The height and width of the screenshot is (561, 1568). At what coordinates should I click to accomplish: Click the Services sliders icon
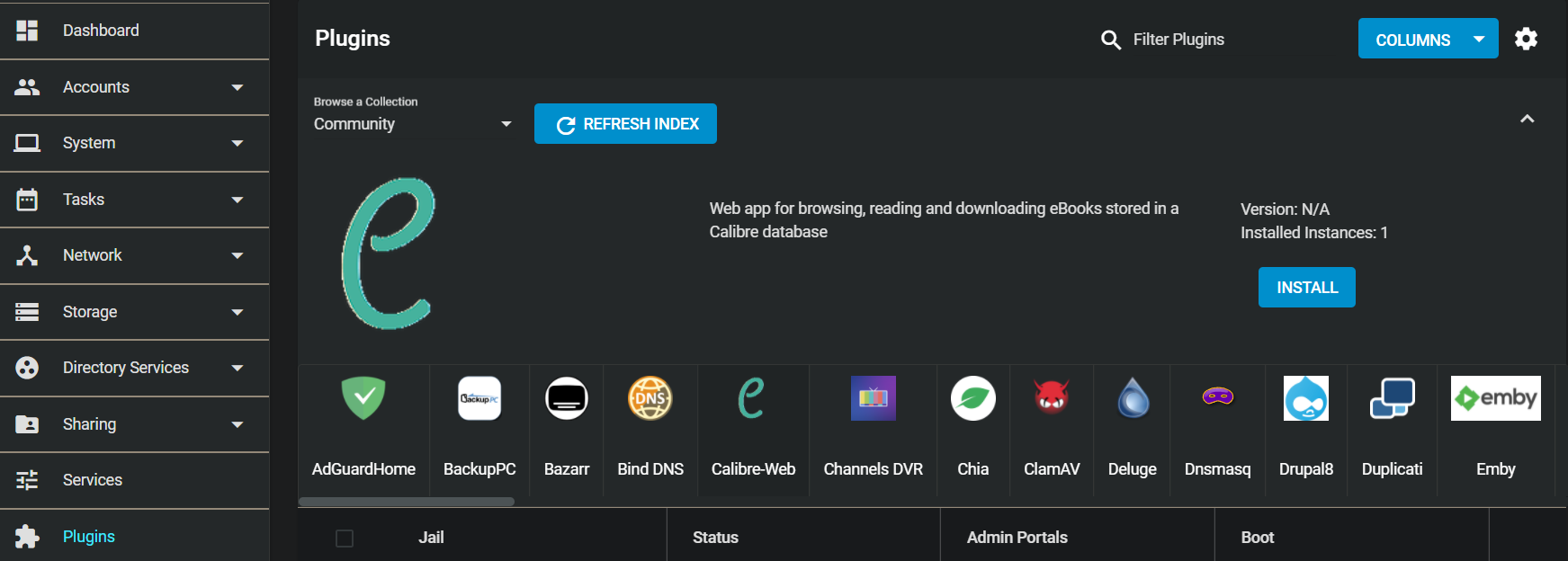coord(27,480)
